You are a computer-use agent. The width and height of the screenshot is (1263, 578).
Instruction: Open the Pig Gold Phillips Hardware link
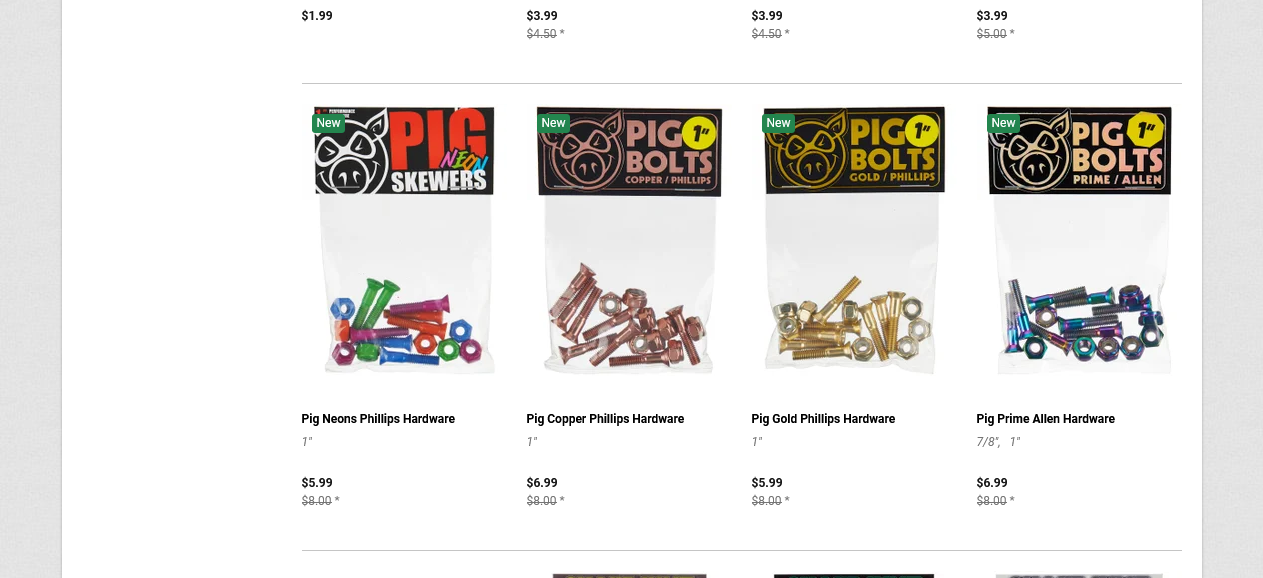[x=823, y=419]
